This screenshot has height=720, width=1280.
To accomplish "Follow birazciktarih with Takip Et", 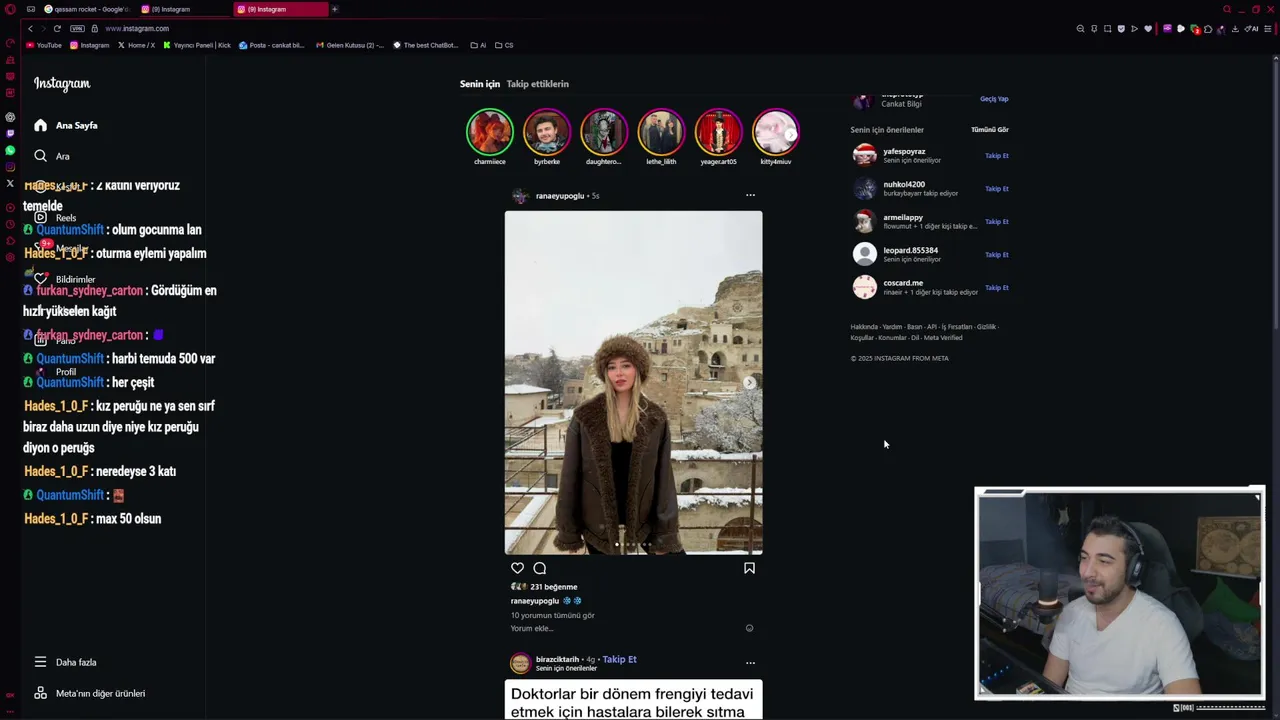I will pyautogui.click(x=619, y=659).
